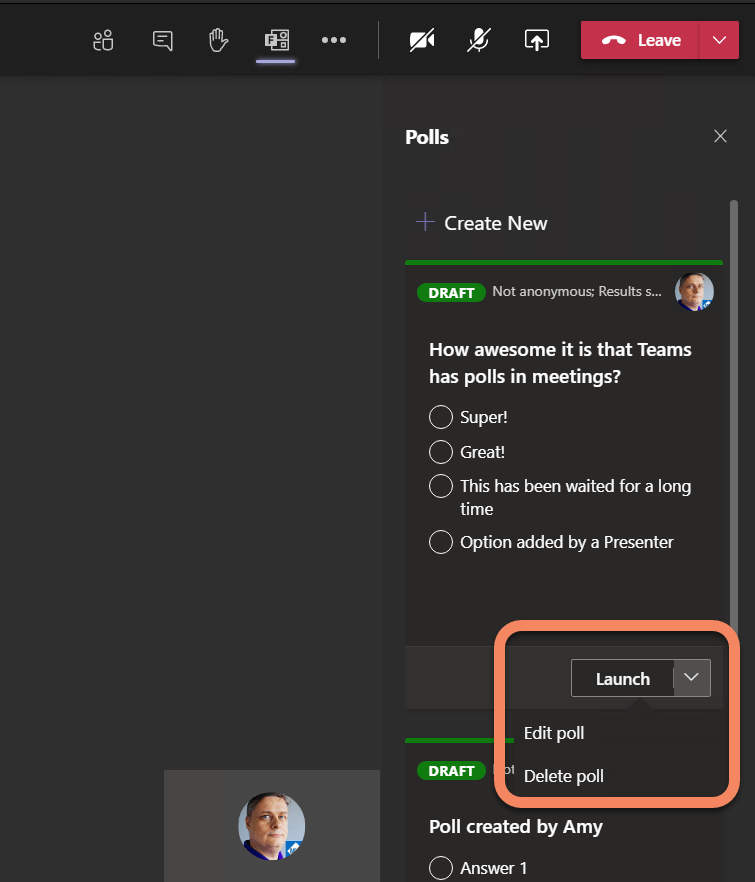
Task: Choose the 'Great!' poll answer
Action: coord(441,452)
